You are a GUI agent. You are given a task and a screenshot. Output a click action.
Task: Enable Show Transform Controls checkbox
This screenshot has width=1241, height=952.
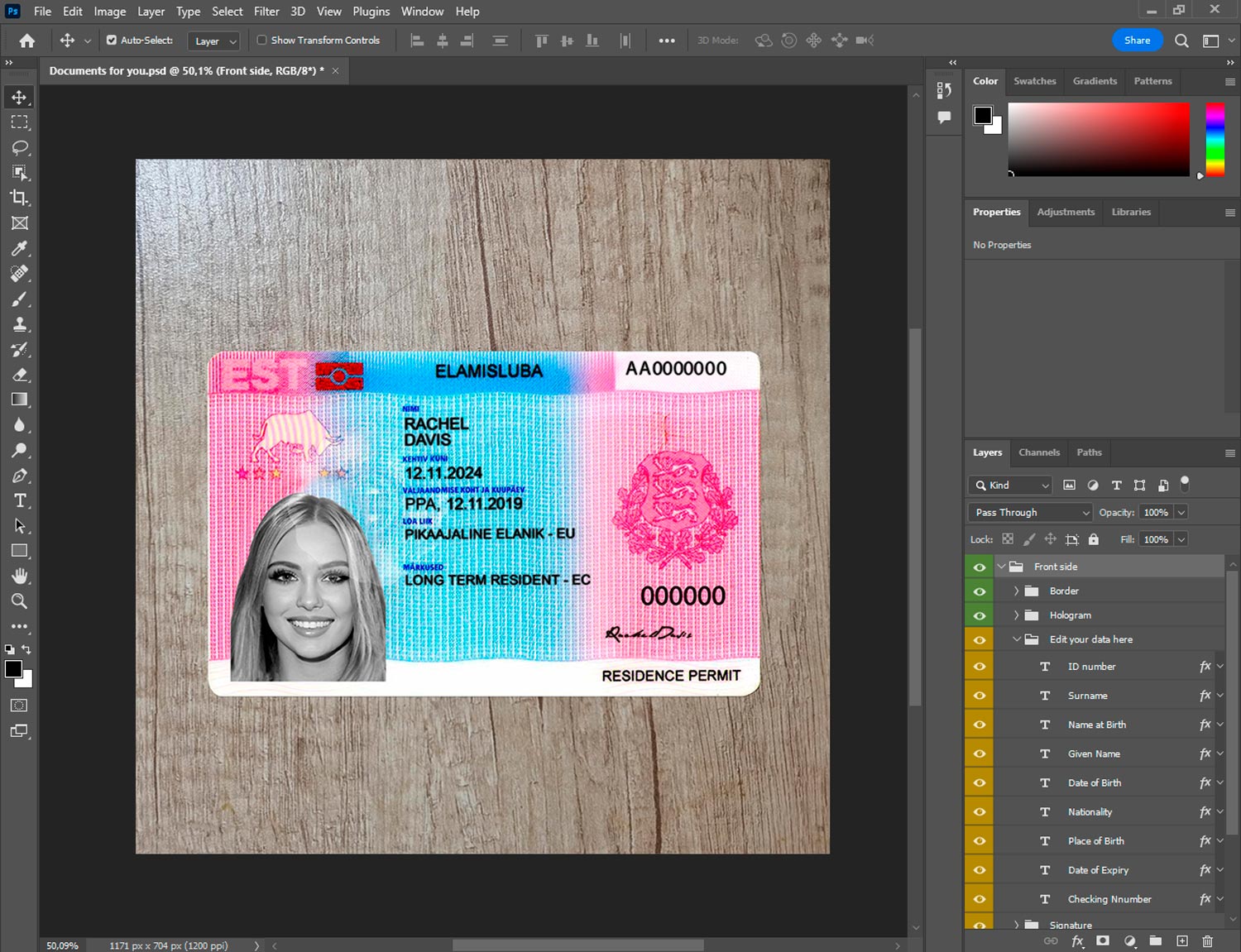click(x=261, y=40)
